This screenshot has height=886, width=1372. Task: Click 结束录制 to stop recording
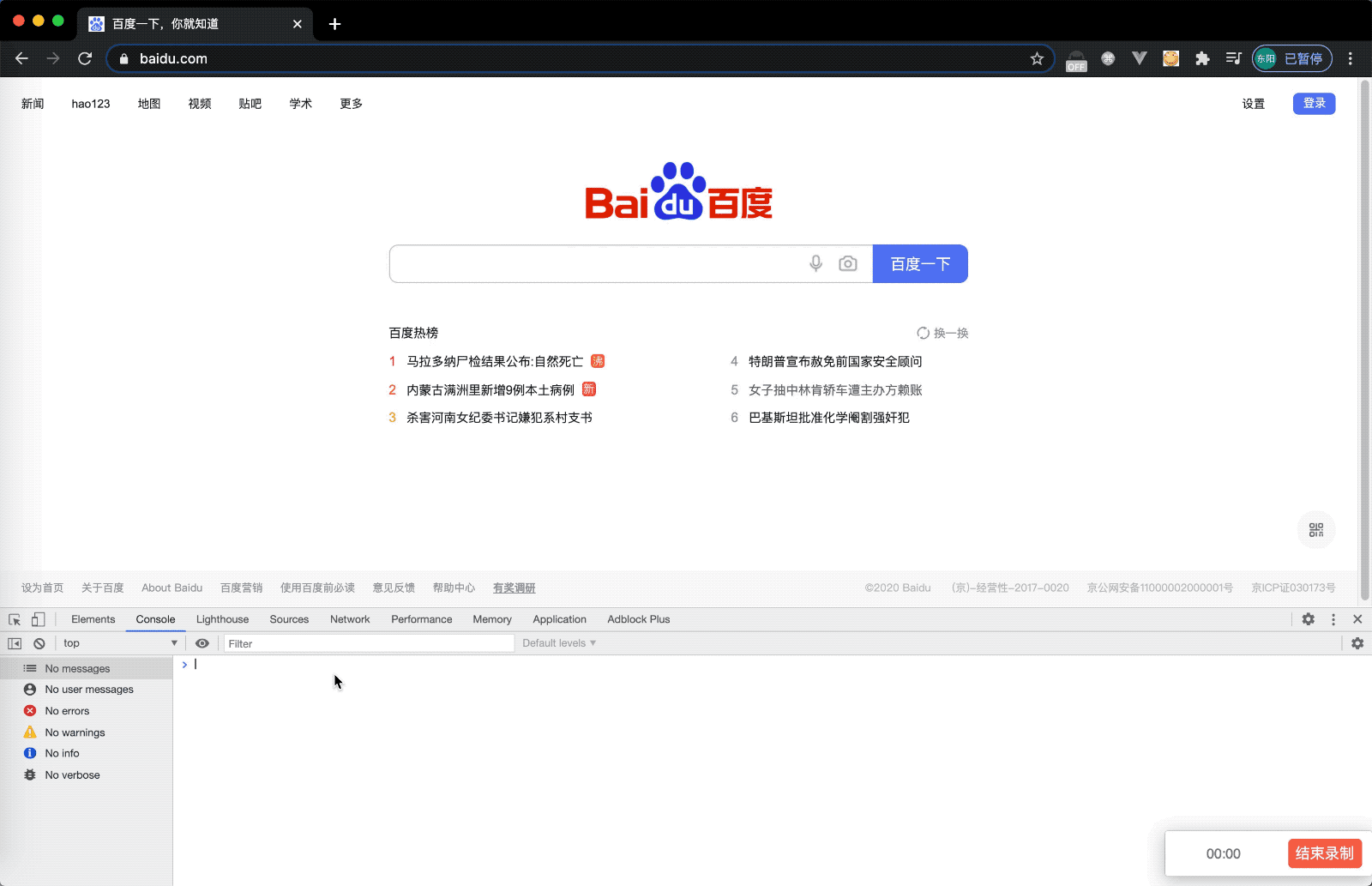point(1324,853)
